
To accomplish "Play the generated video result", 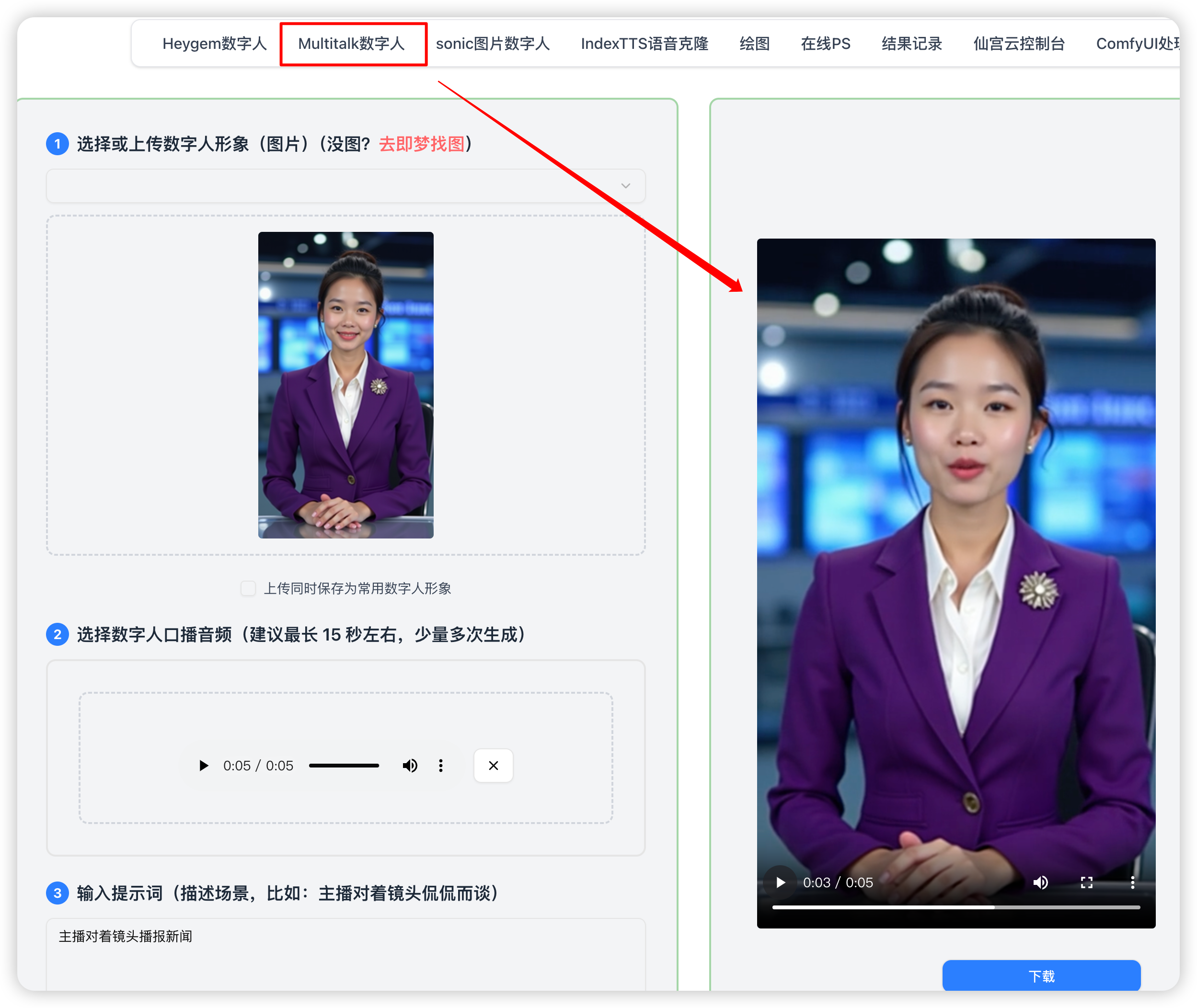I will coord(780,883).
